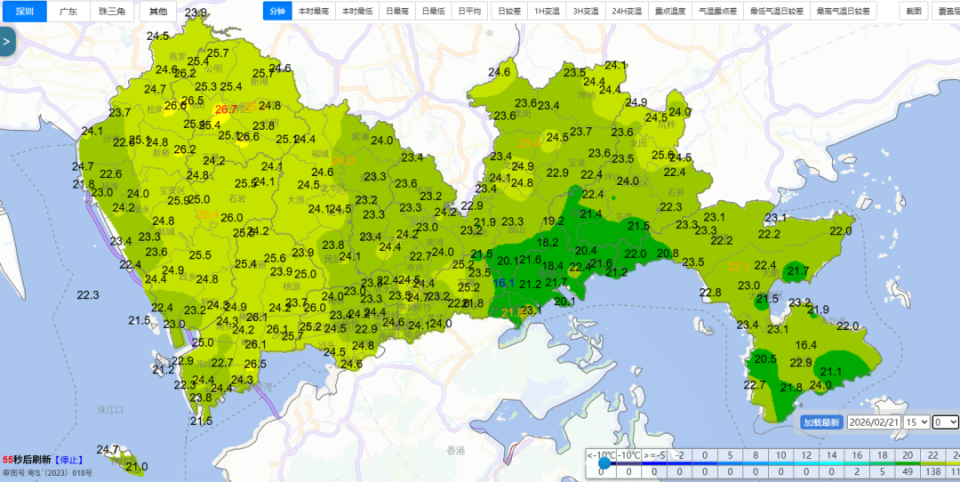Display 露点温度 layer
This screenshot has height=482, width=960.
point(670,11)
